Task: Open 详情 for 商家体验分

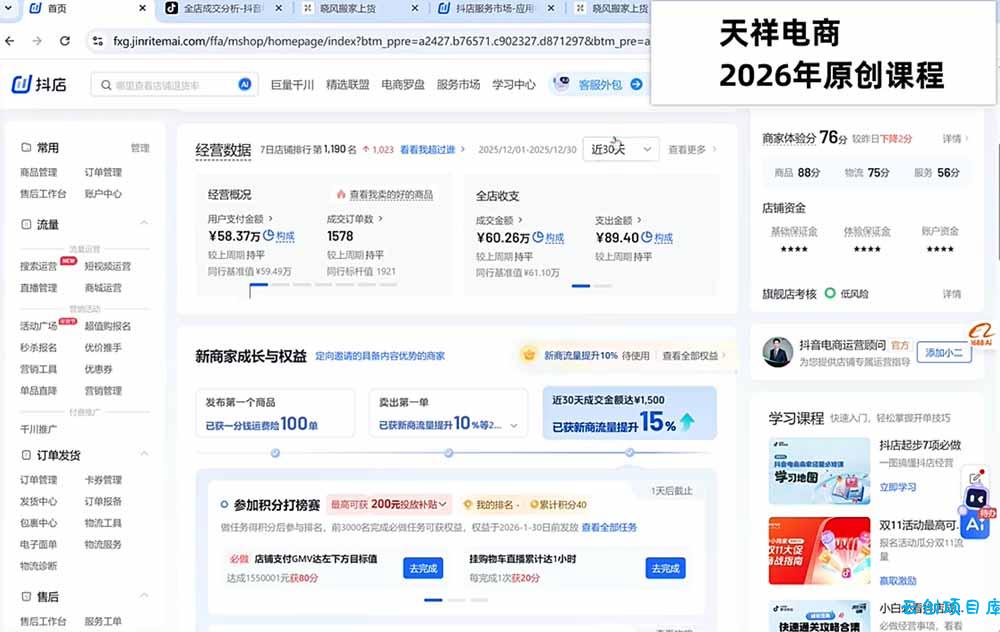Action: [955, 138]
